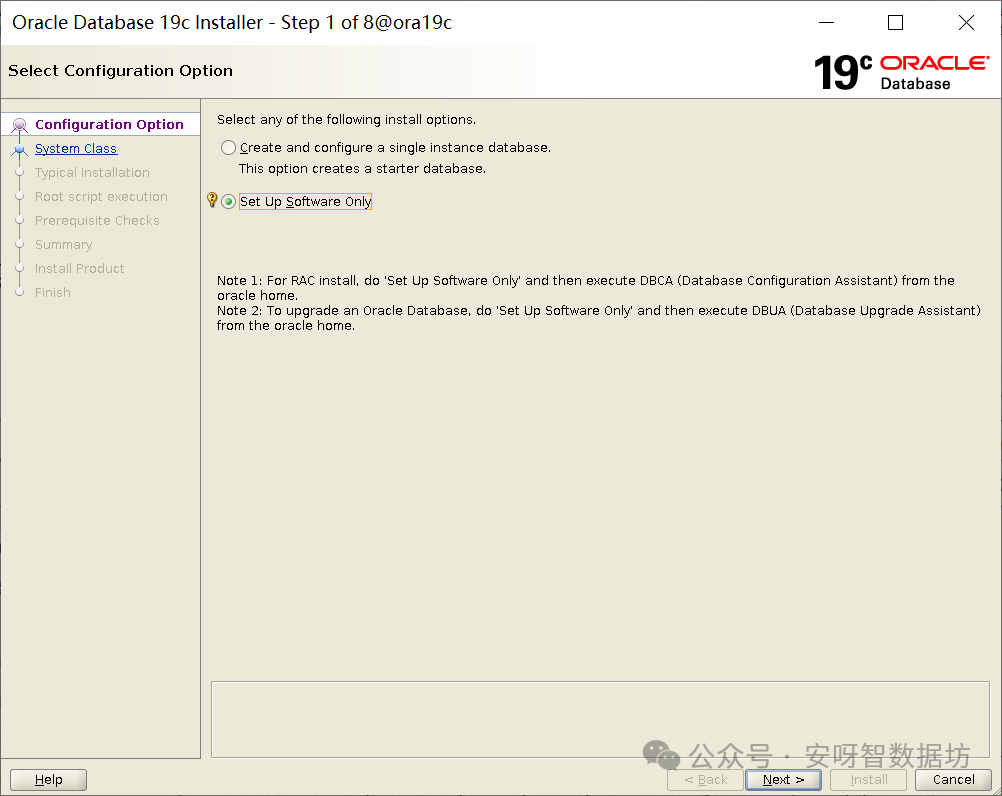Screen dimensions: 1002x796
Task: Minimize the installer window
Action: click(x=827, y=23)
